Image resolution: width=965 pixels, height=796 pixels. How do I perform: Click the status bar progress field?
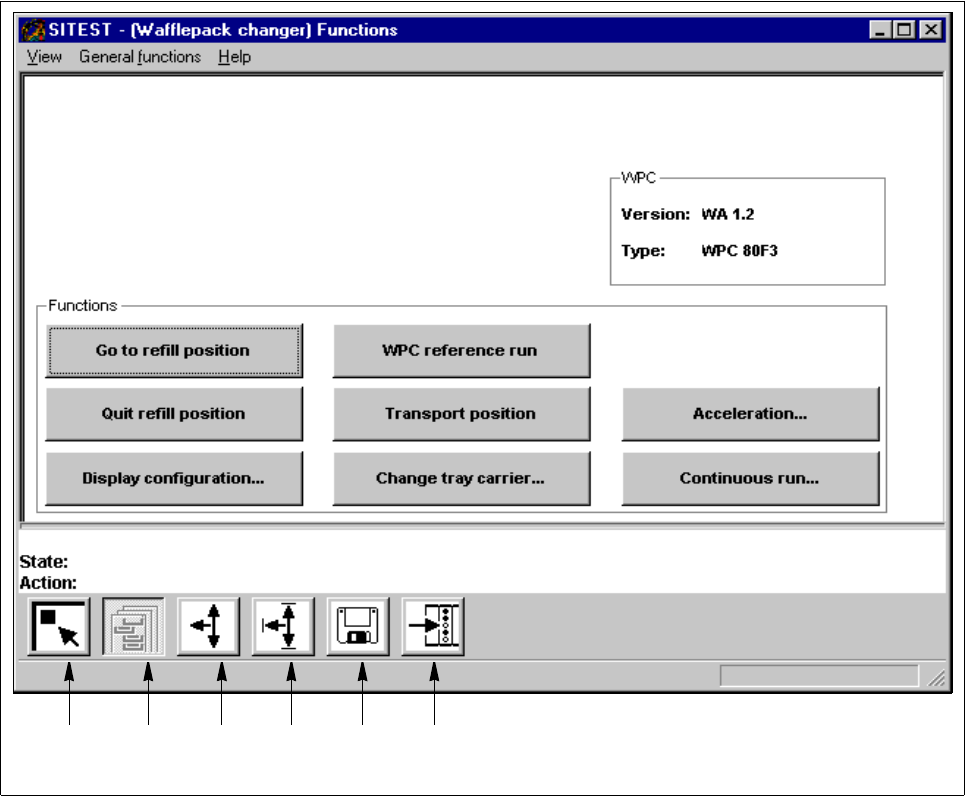click(818, 677)
